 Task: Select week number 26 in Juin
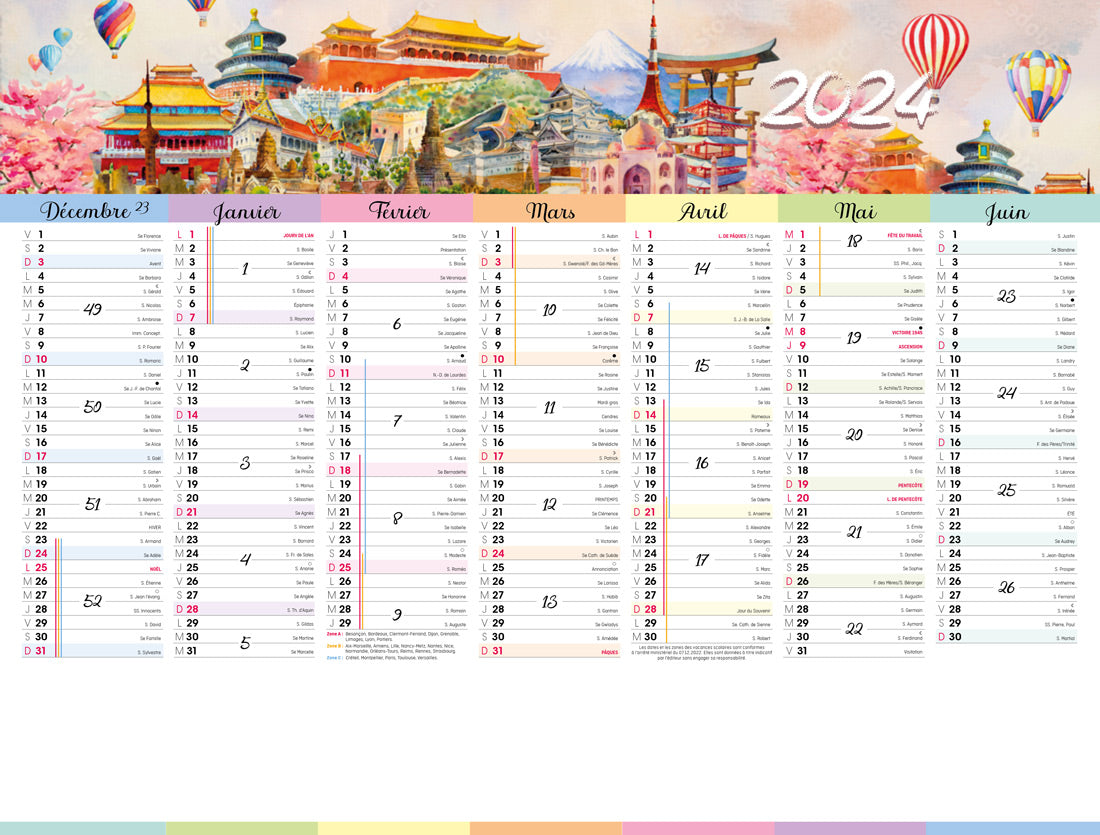click(x=1007, y=587)
